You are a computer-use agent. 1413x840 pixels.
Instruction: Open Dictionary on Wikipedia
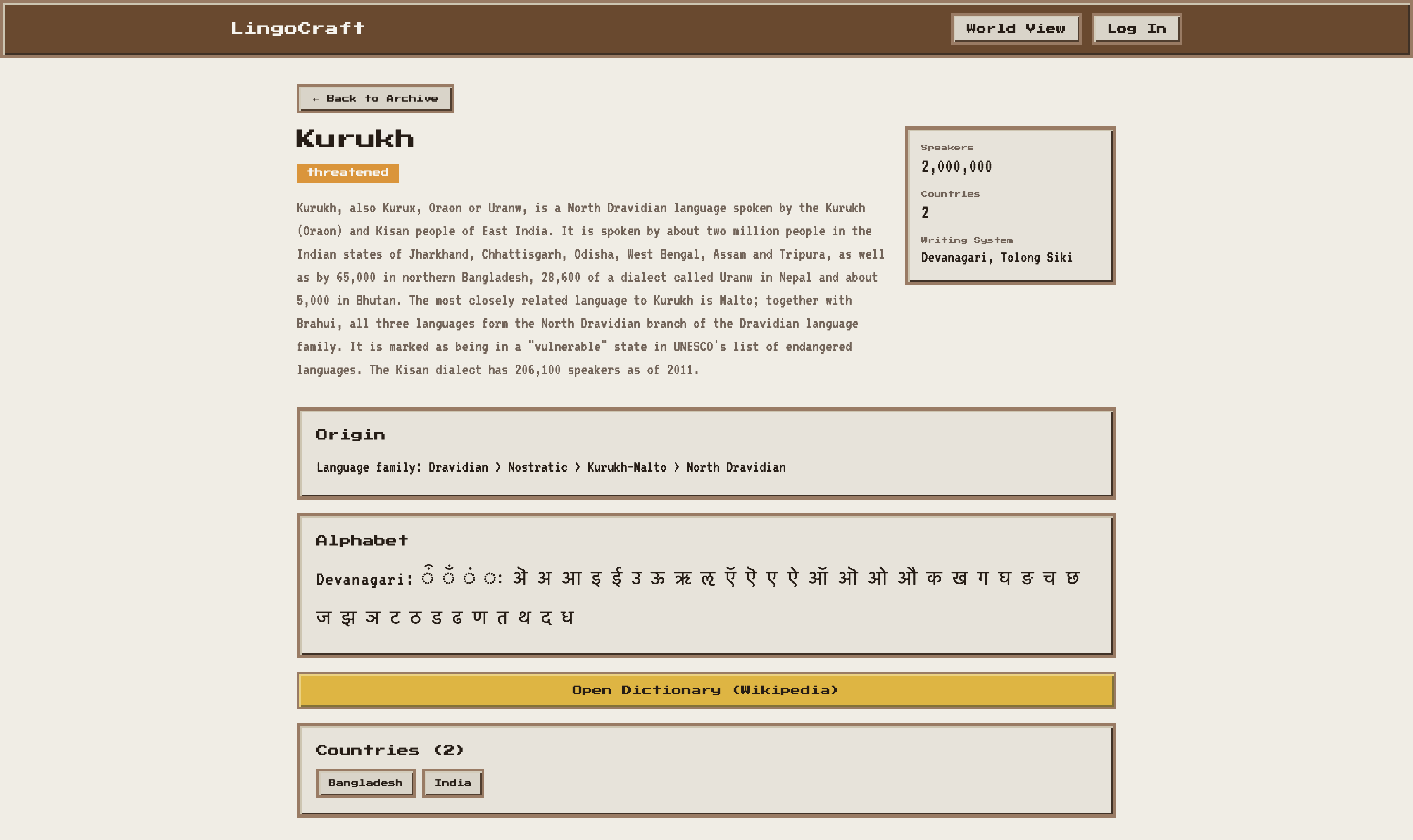706,690
